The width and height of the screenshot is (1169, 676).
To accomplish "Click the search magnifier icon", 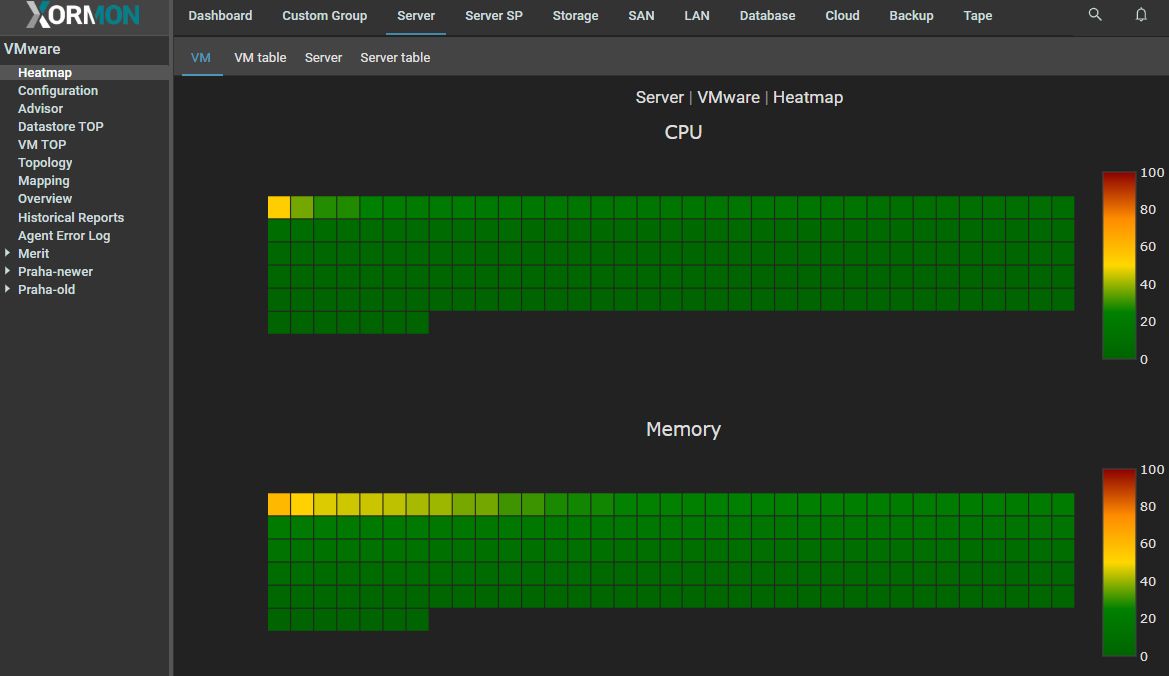I will (1095, 15).
